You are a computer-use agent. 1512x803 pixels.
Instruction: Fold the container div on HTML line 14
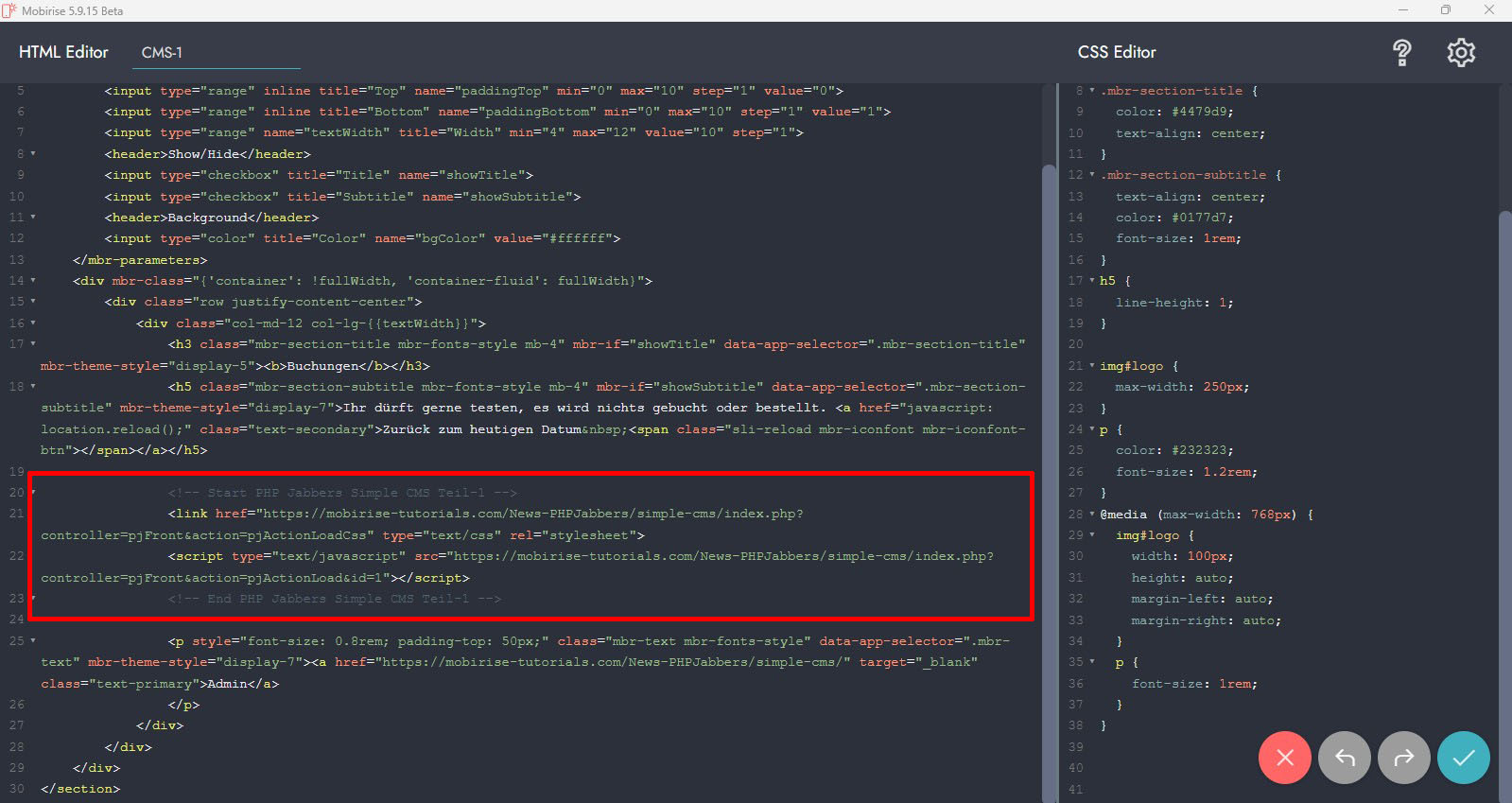[x=33, y=281]
